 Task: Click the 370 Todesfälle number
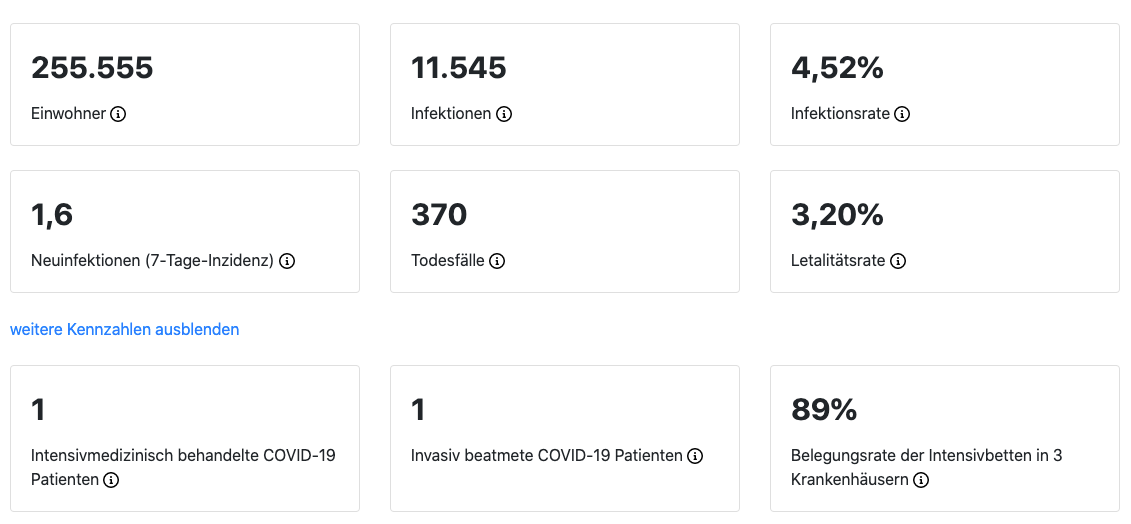[x=439, y=215]
